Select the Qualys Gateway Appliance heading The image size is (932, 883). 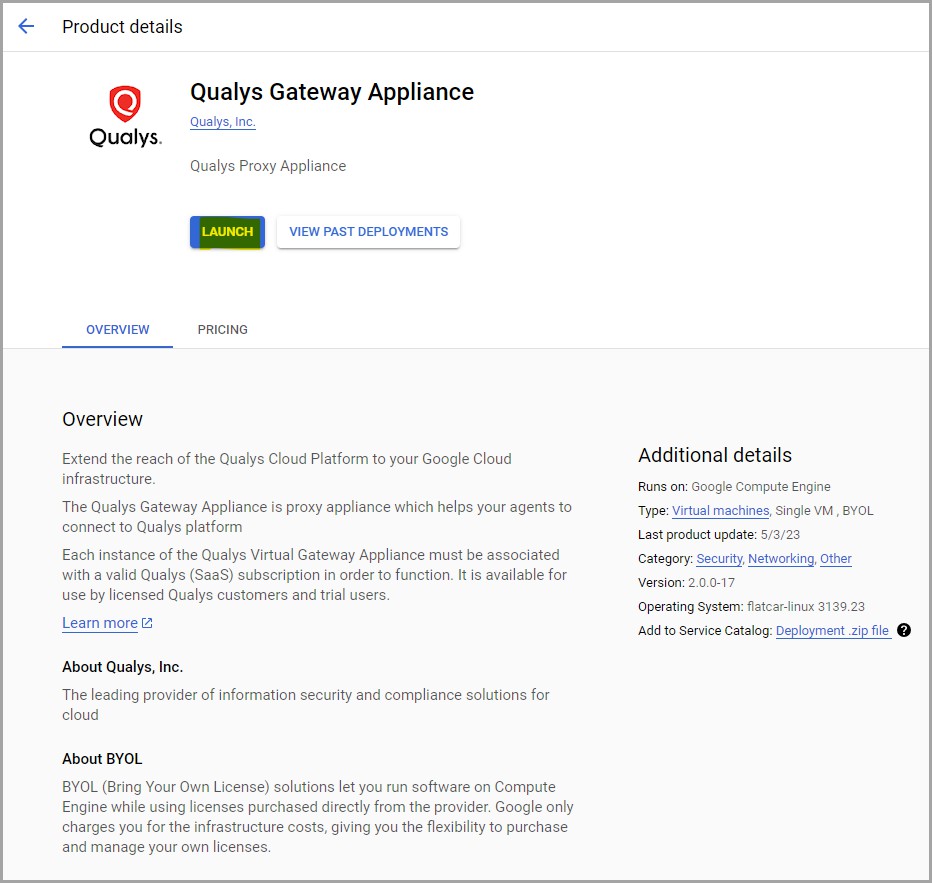click(x=332, y=92)
